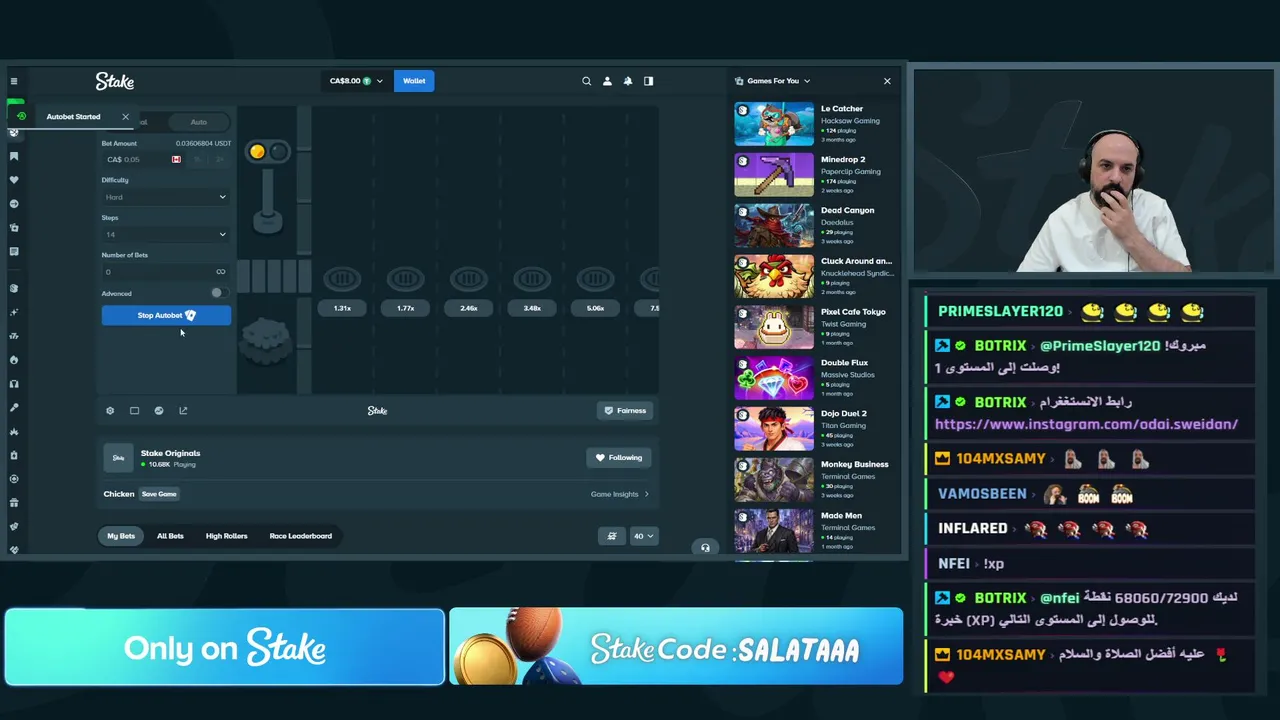Open the Monkey Business game thumbnail
Viewport: 1280px width, 720px height.
(774, 480)
